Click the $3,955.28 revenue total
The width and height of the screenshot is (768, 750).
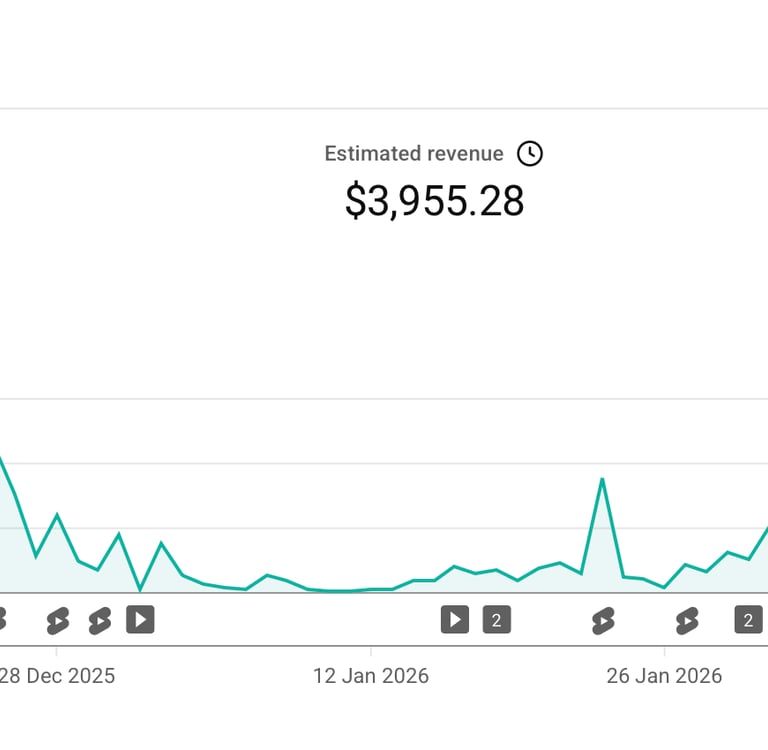[434, 201]
